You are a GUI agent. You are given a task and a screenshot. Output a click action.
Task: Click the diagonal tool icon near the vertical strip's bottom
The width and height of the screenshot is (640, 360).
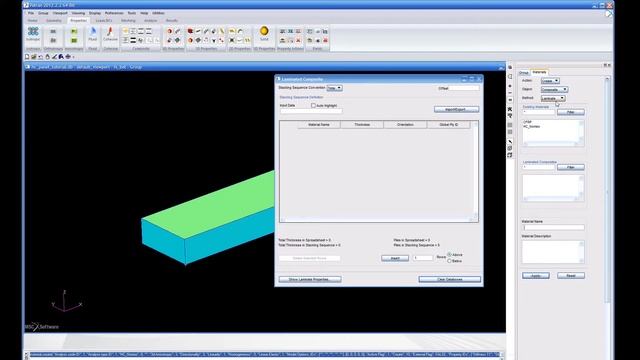pyautogui.click(x=510, y=141)
